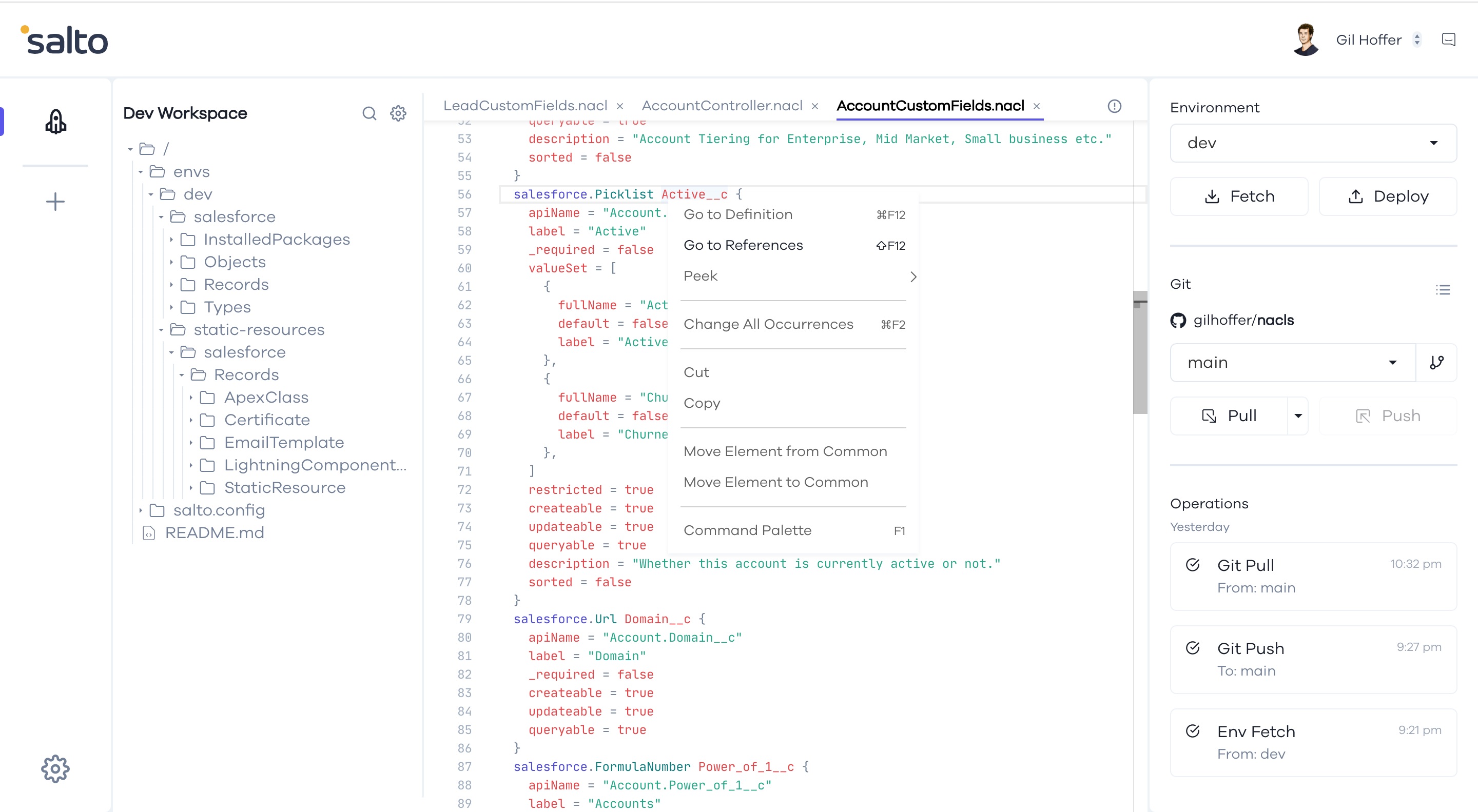Switch to LeadCustomFields.nacl tab
This screenshot has height=812, width=1478.
525,106
